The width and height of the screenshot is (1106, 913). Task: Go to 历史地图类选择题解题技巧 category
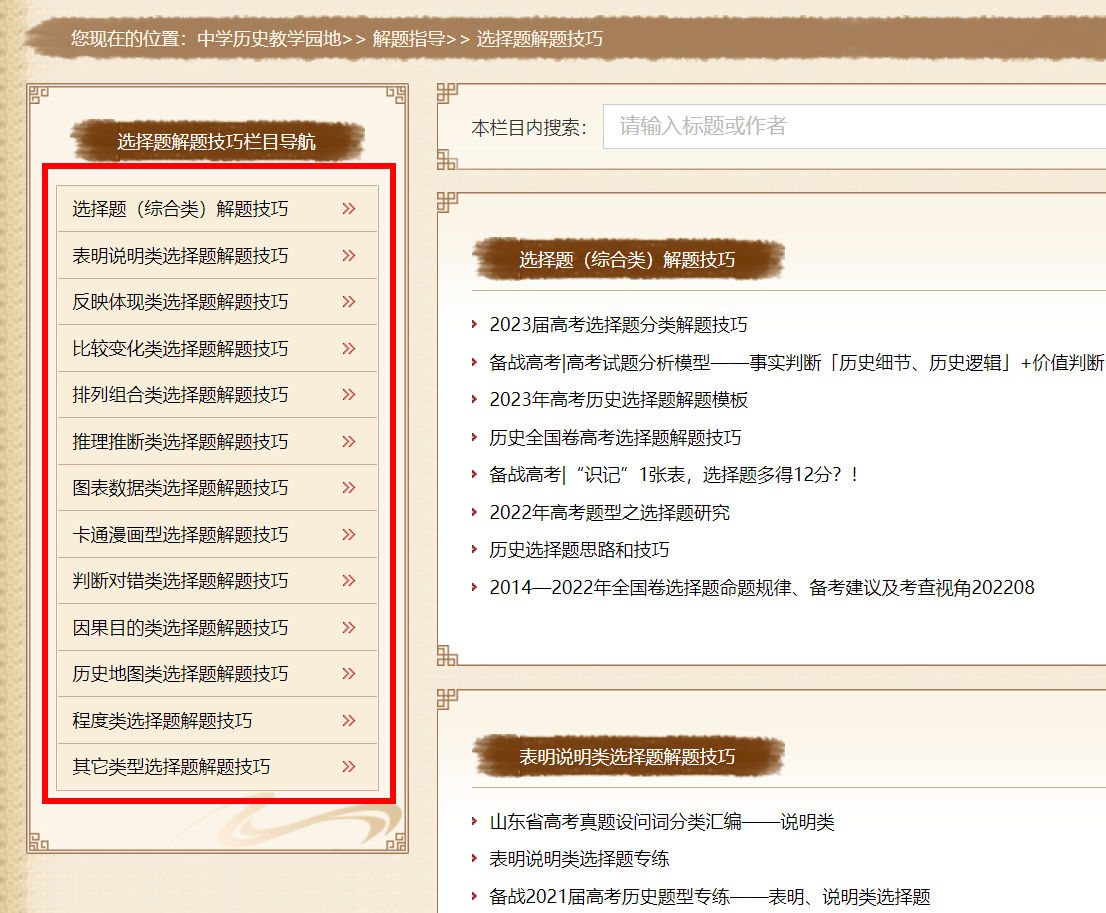pos(180,674)
